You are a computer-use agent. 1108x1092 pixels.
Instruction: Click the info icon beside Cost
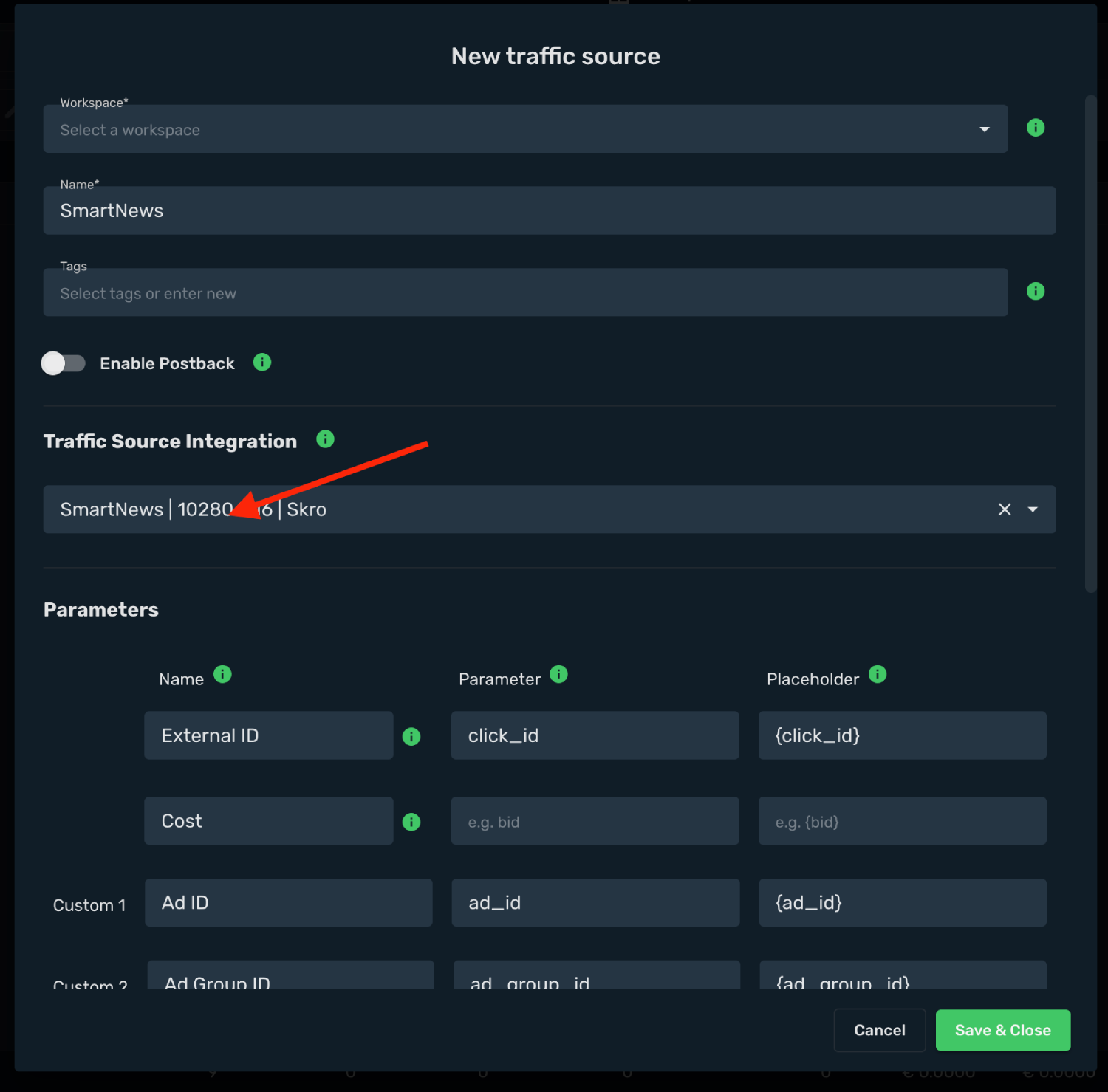411,822
